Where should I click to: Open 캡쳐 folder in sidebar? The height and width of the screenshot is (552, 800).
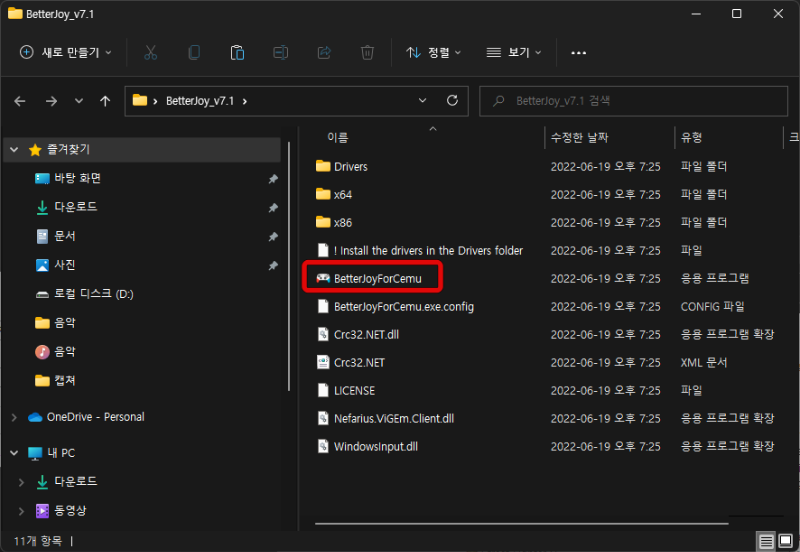[65, 381]
